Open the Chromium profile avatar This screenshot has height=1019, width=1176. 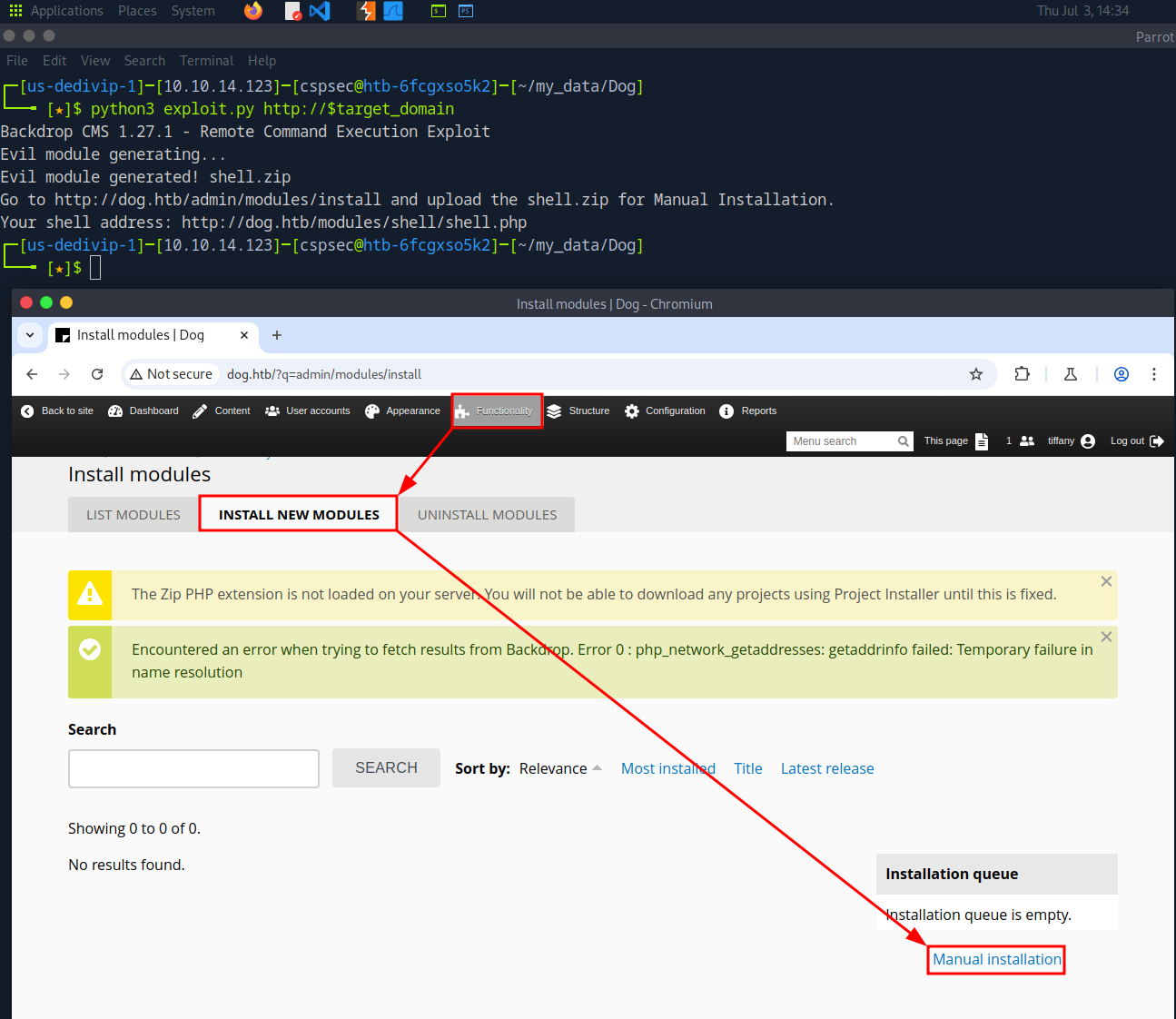point(1122,374)
